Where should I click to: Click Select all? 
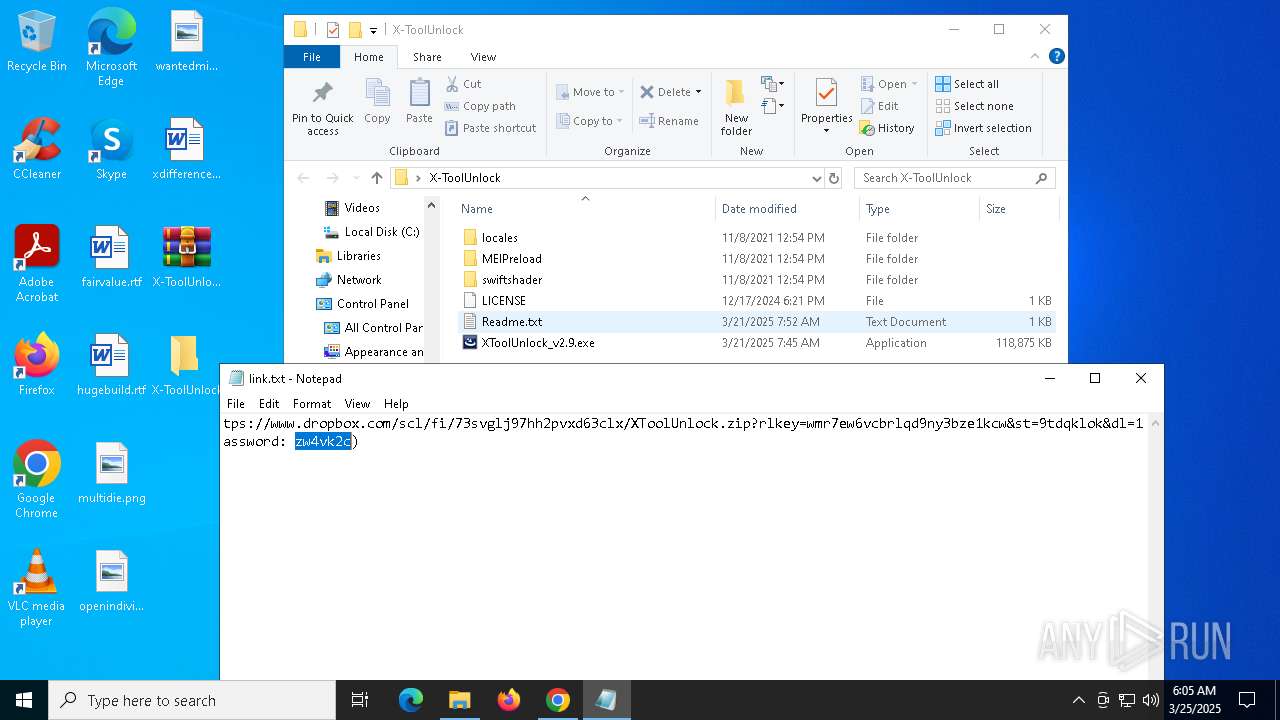[x=967, y=84]
